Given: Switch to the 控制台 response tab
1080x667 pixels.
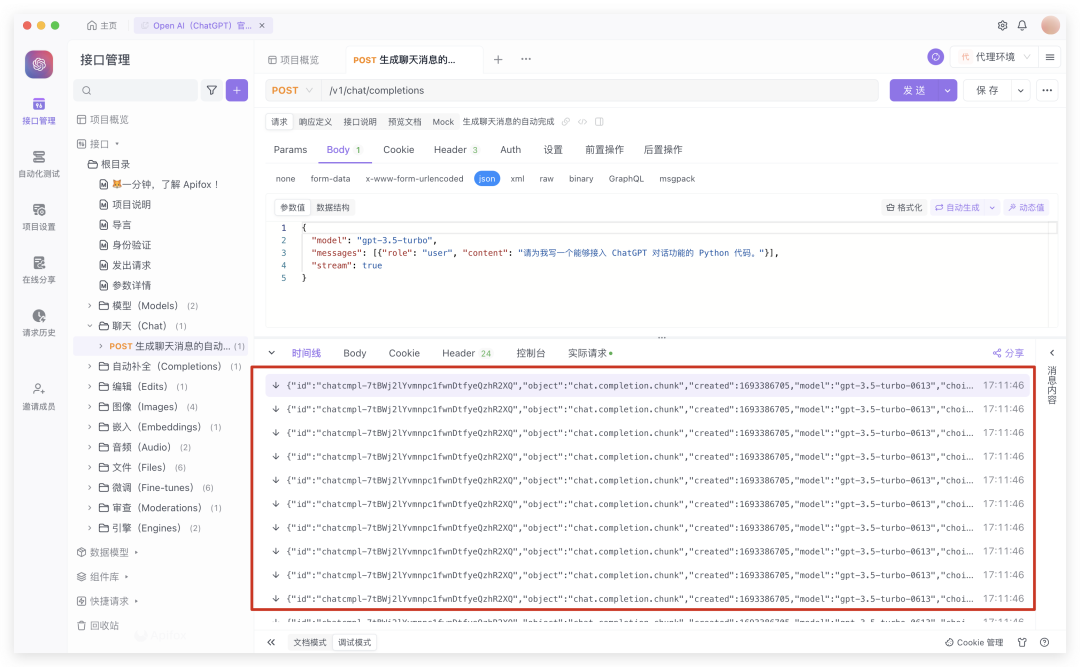Looking at the screenshot, I should [530, 353].
